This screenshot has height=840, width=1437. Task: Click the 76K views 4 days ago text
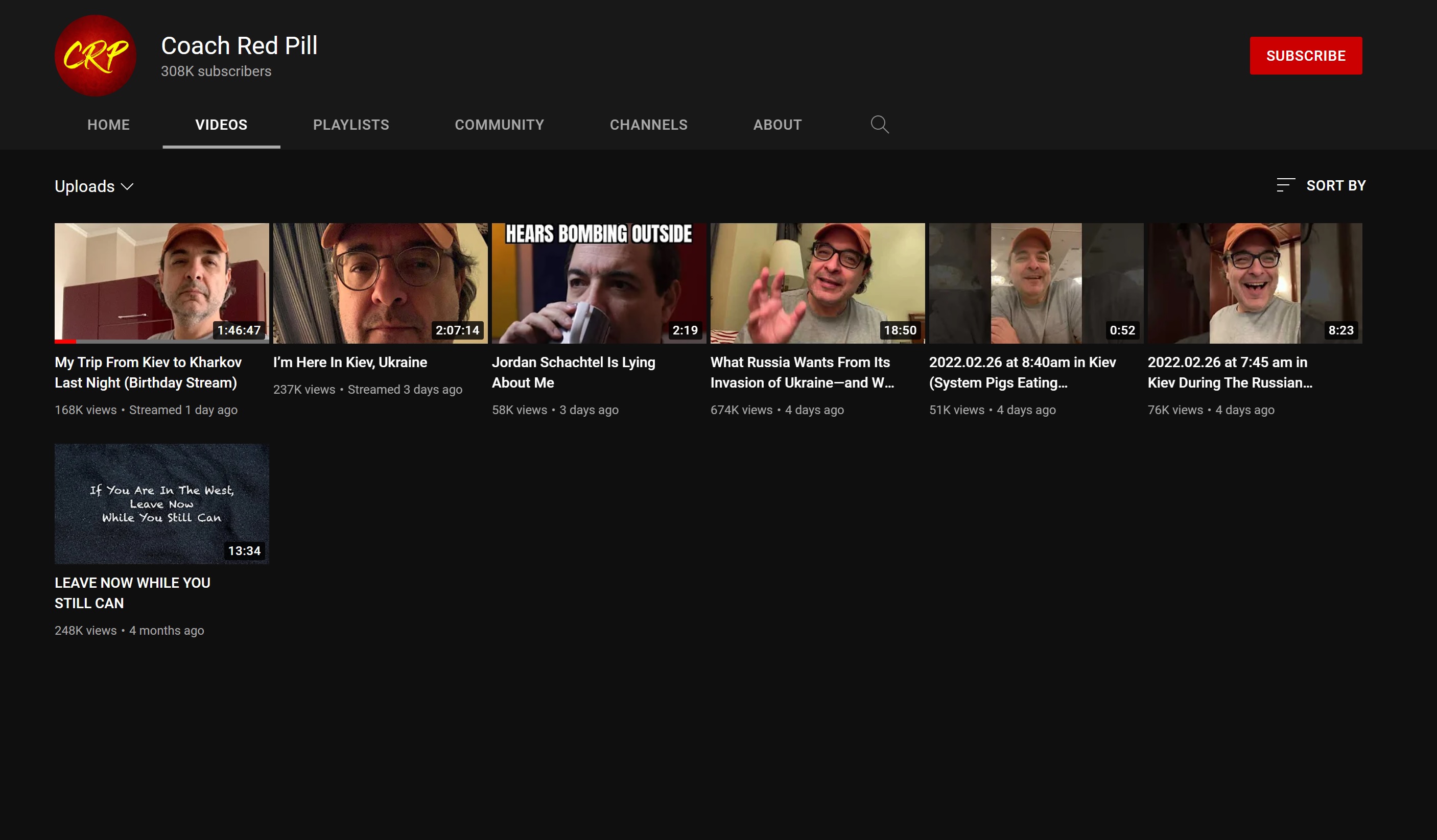coord(1211,410)
